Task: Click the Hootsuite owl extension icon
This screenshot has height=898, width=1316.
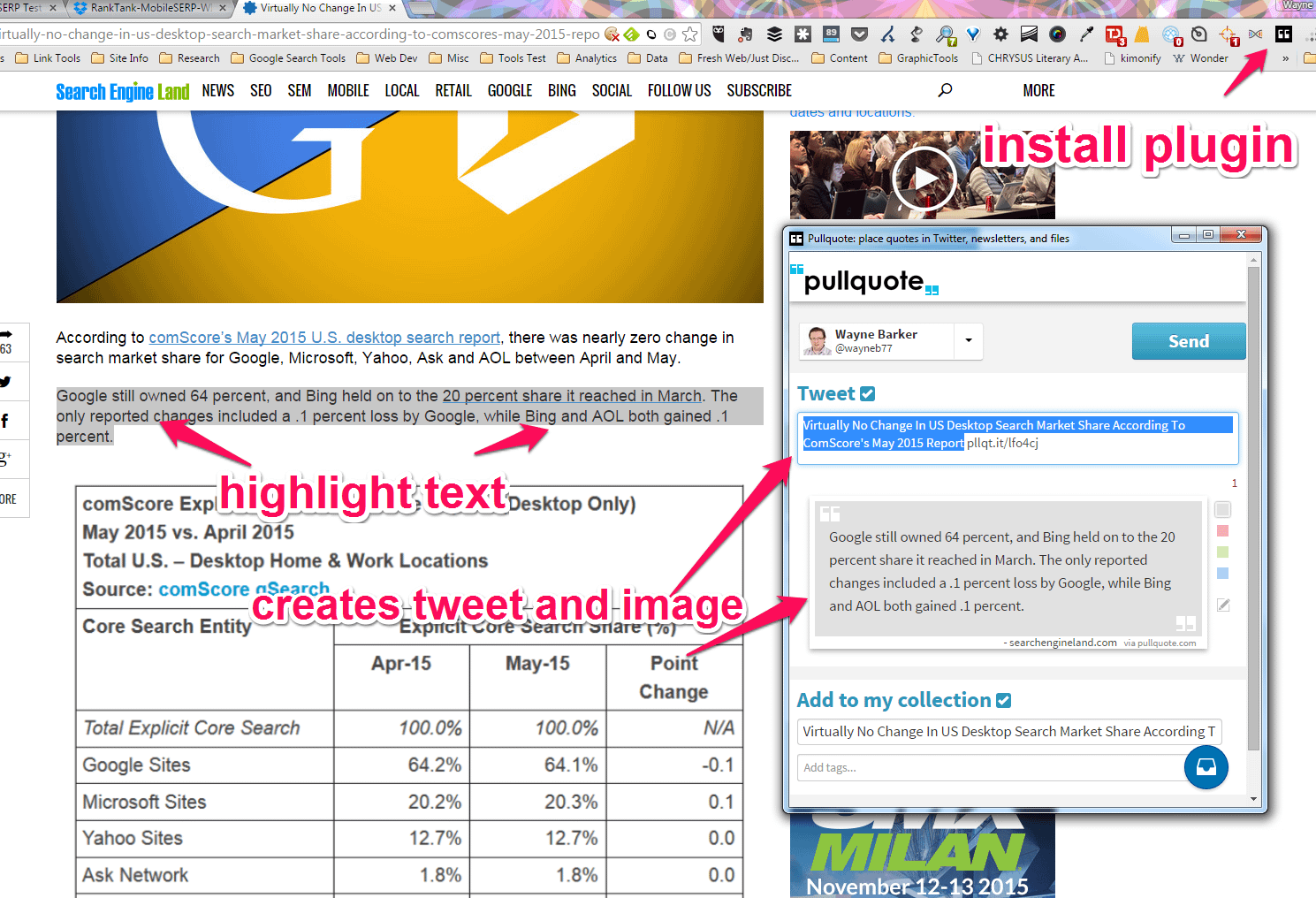Action: point(719,34)
